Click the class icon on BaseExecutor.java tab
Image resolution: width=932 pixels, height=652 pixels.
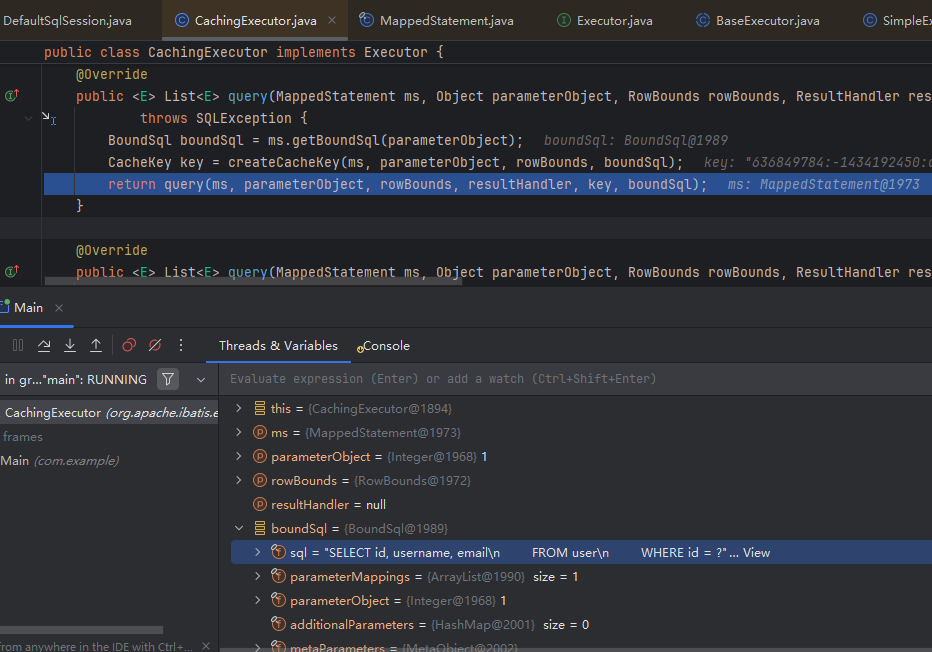pyautogui.click(x=703, y=21)
